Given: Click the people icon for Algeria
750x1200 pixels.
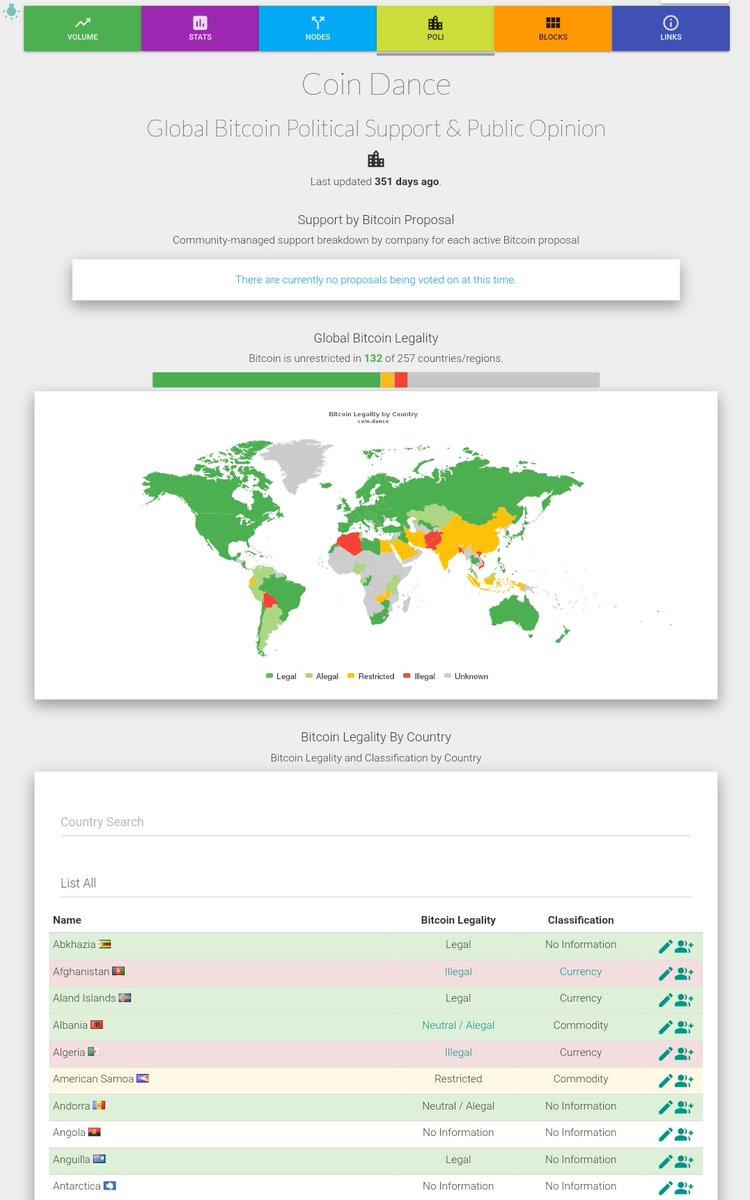Looking at the screenshot, I should coord(684,1054).
